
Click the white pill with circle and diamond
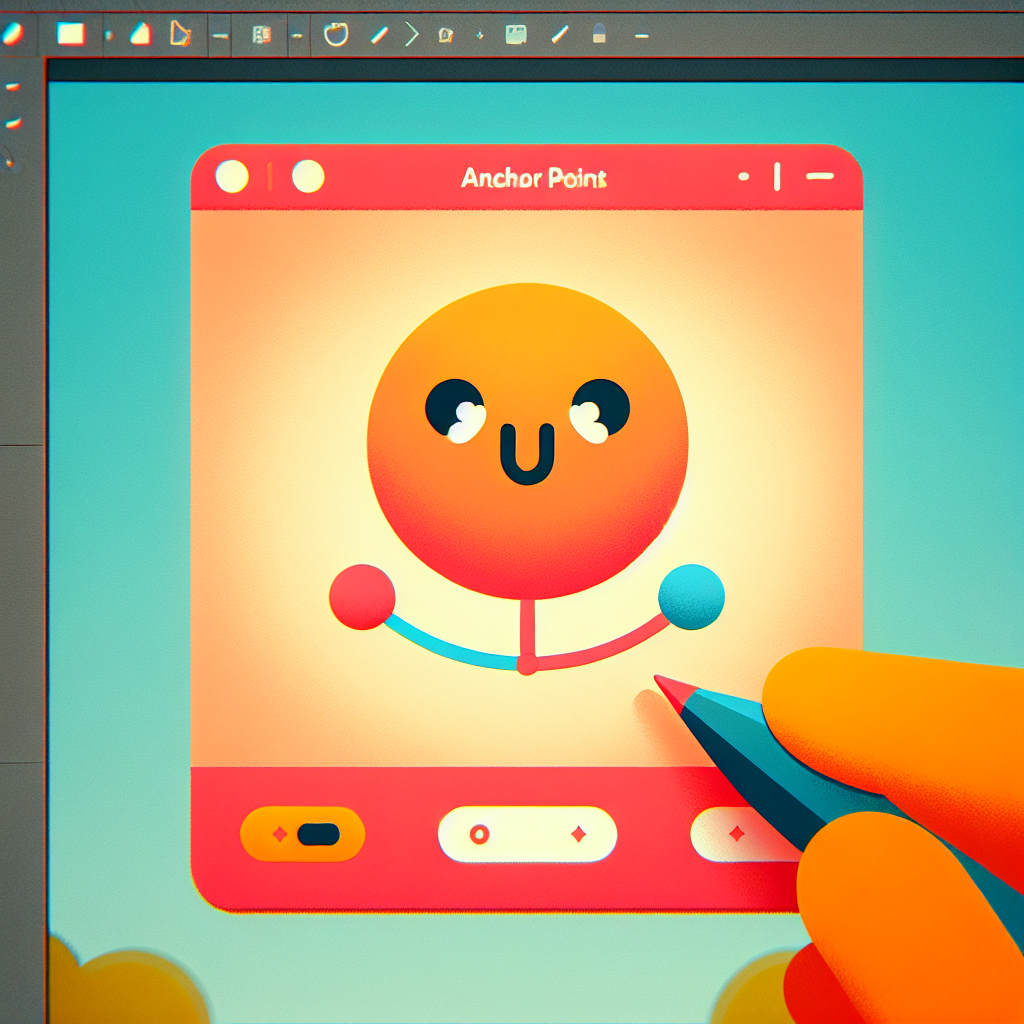527,834
